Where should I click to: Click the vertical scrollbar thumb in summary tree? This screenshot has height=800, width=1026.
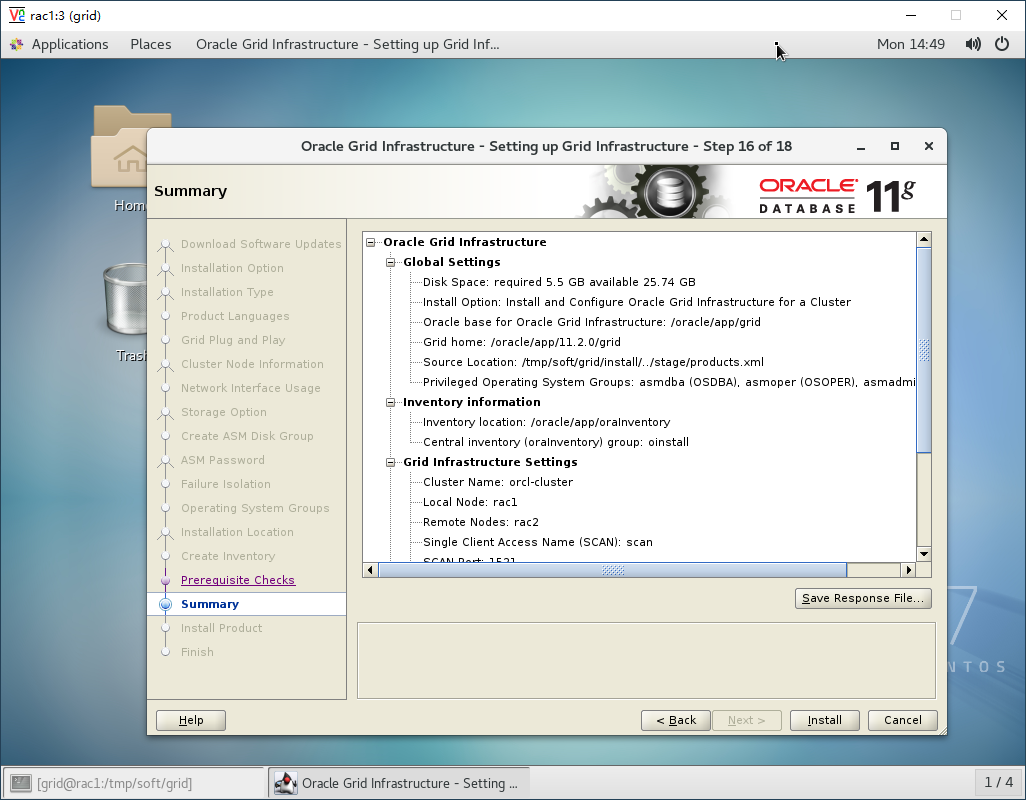924,350
